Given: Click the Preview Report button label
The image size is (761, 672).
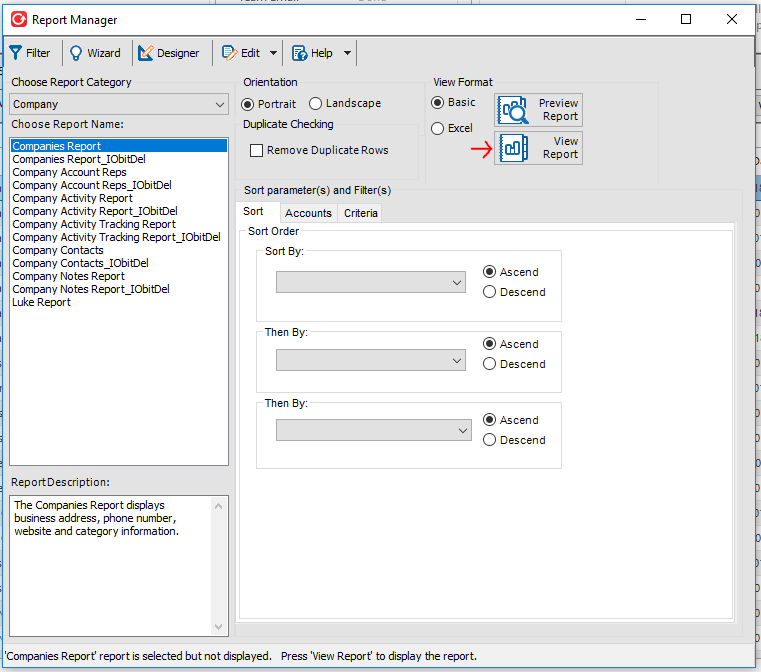Looking at the screenshot, I should pyautogui.click(x=559, y=110).
